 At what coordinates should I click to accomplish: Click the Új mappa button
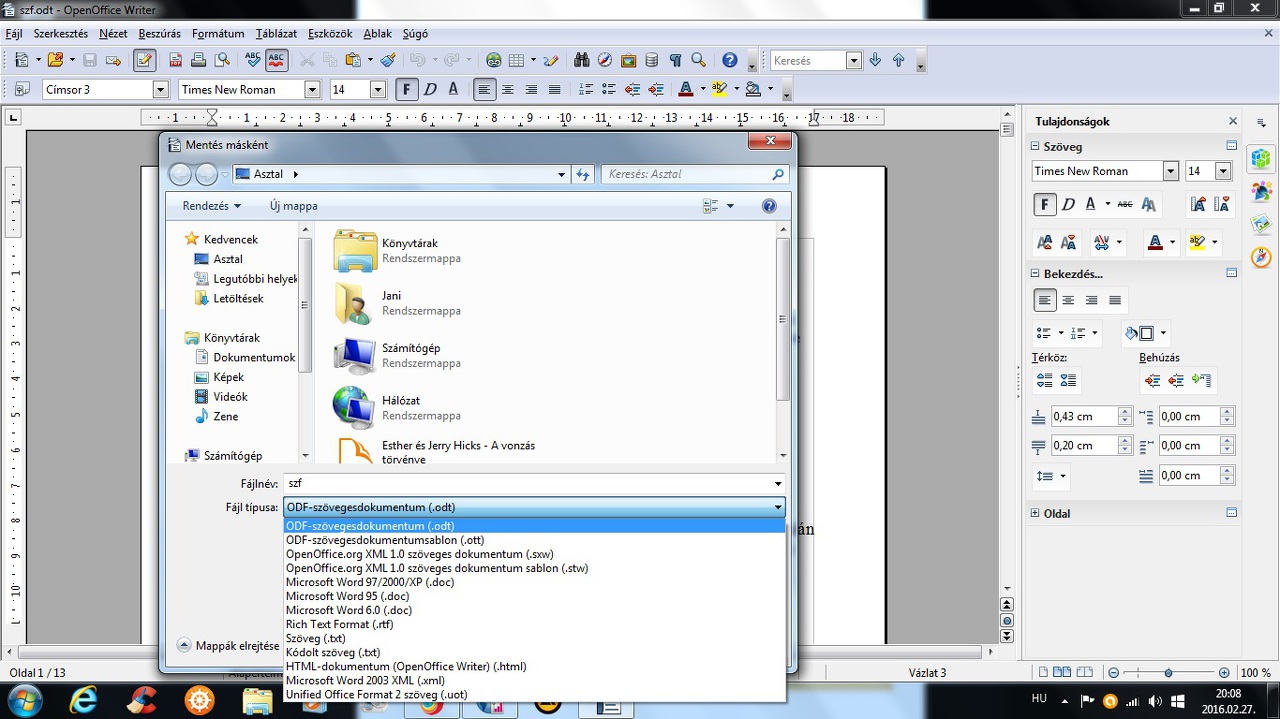pyautogui.click(x=293, y=206)
